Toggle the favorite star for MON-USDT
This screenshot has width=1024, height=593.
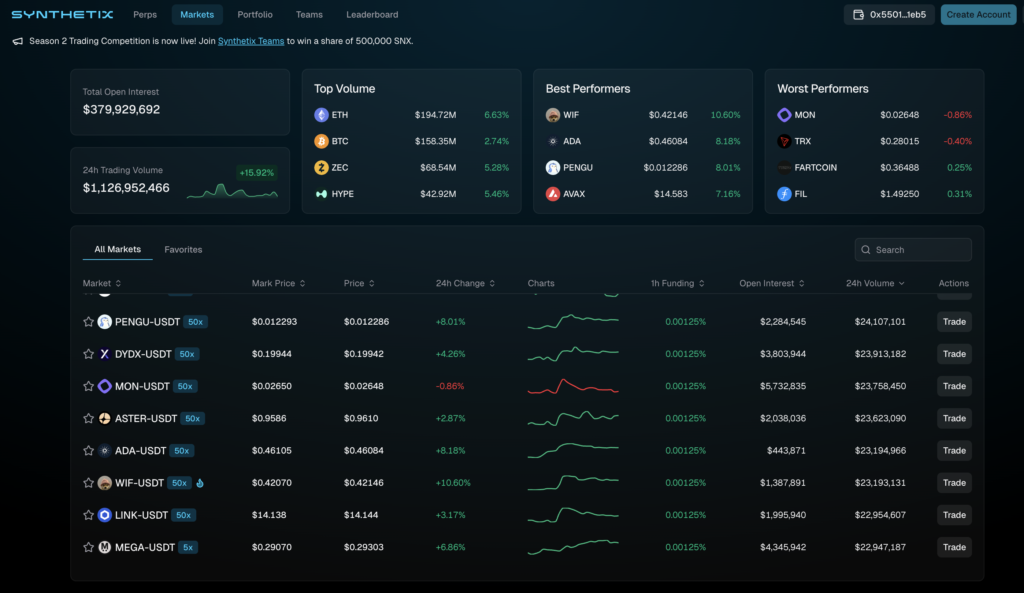[x=88, y=386]
